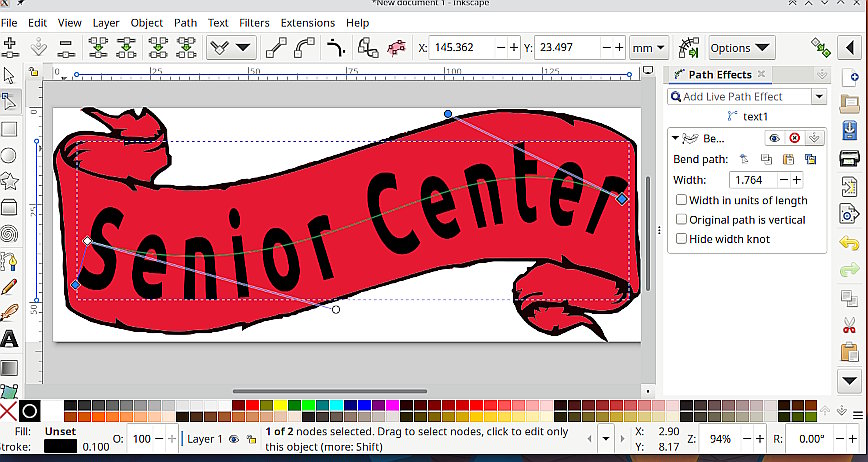Viewport: 868px width, 462px height.
Task: Open Add Live Path Effect dropdown
Action: 819,96
